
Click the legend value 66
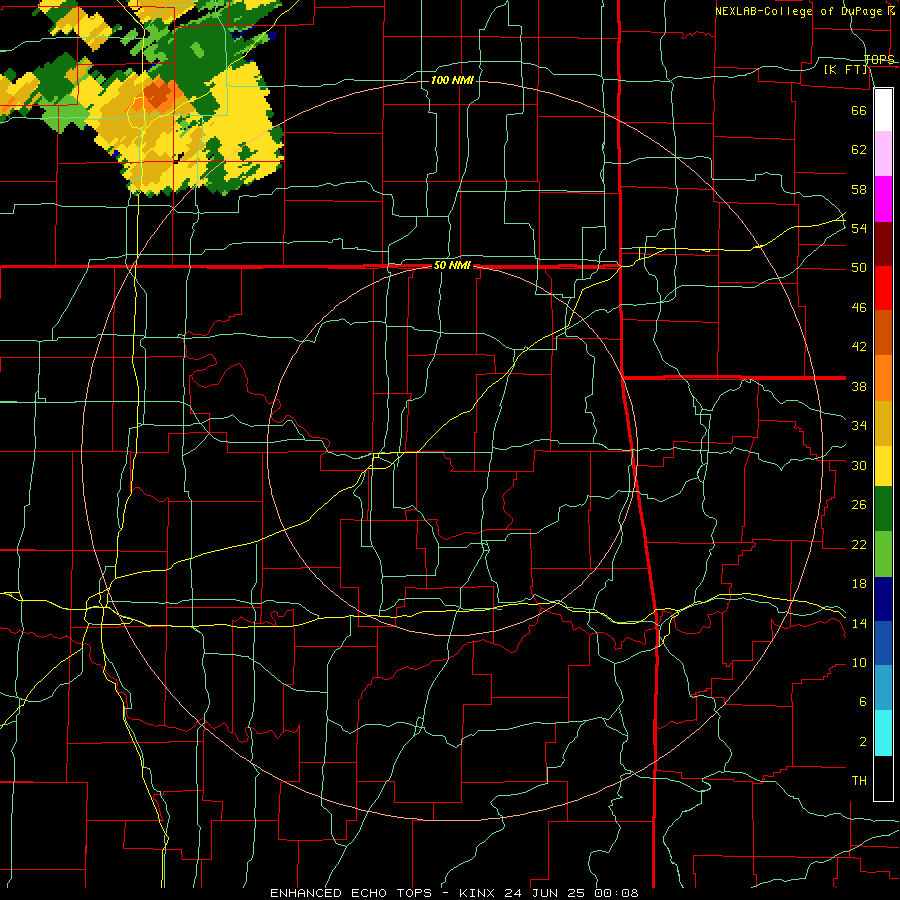(x=859, y=110)
